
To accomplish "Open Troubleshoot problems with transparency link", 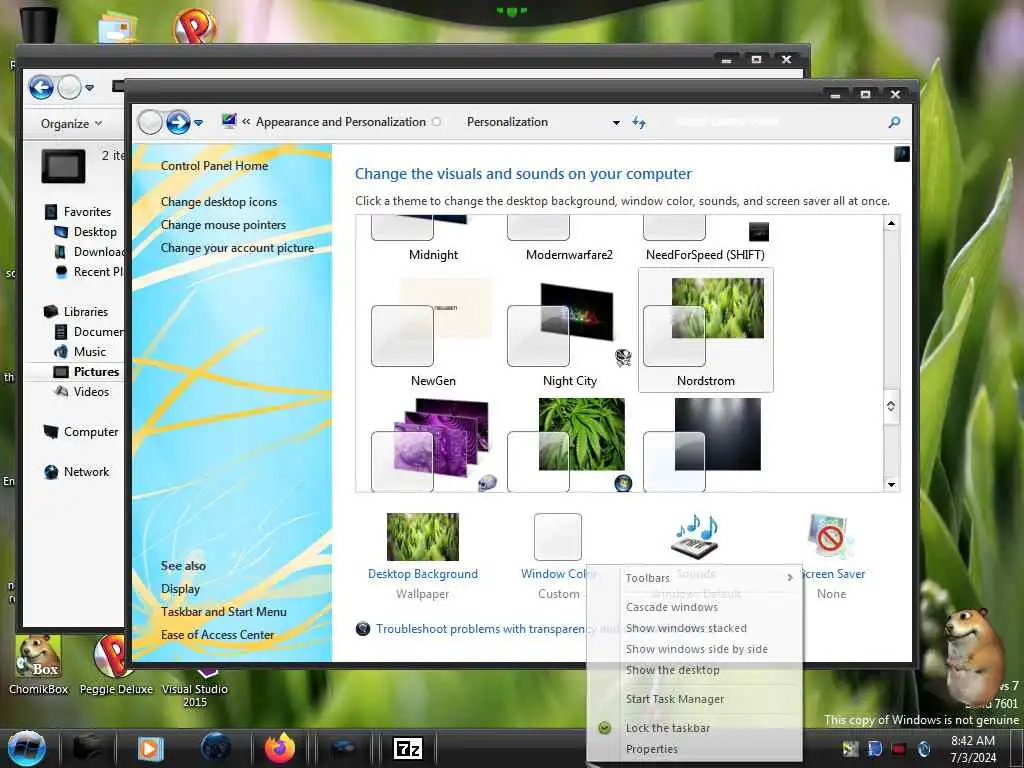I will (480, 629).
